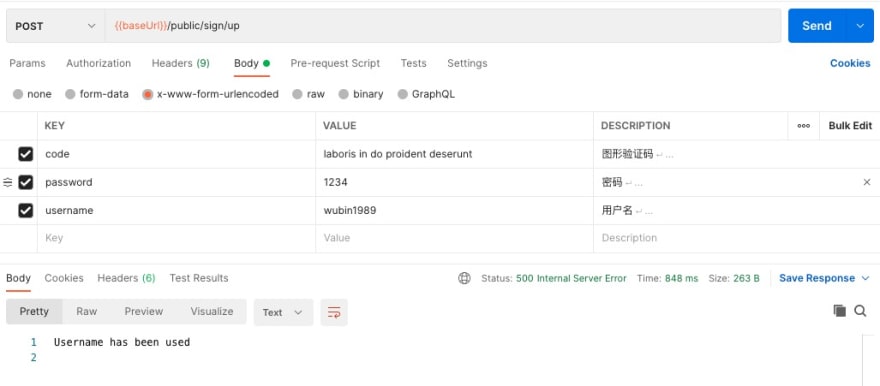
Task: Click the '848 ms' time value
Action: click(681, 278)
